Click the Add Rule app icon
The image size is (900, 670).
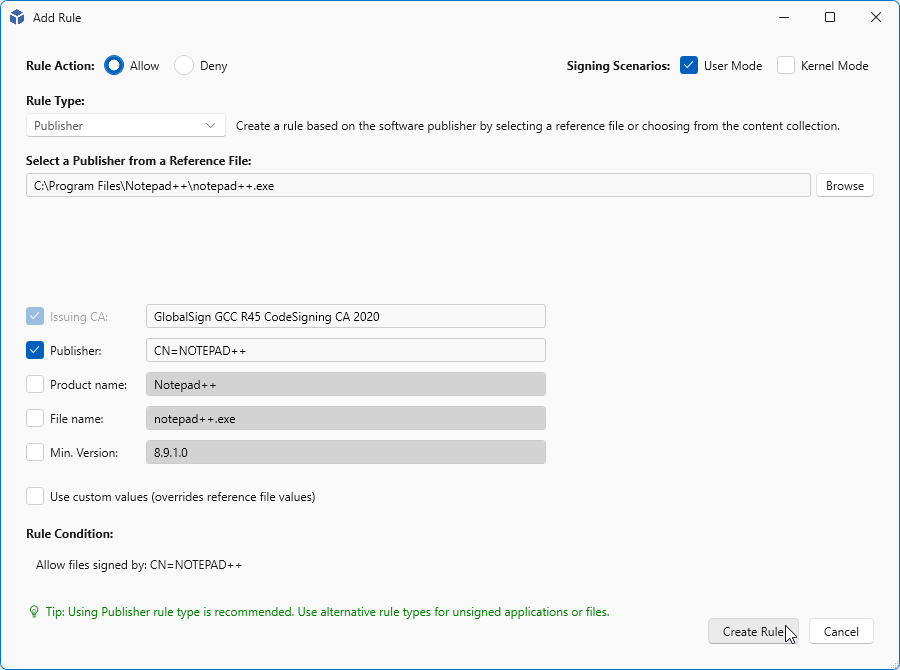pos(17,17)
